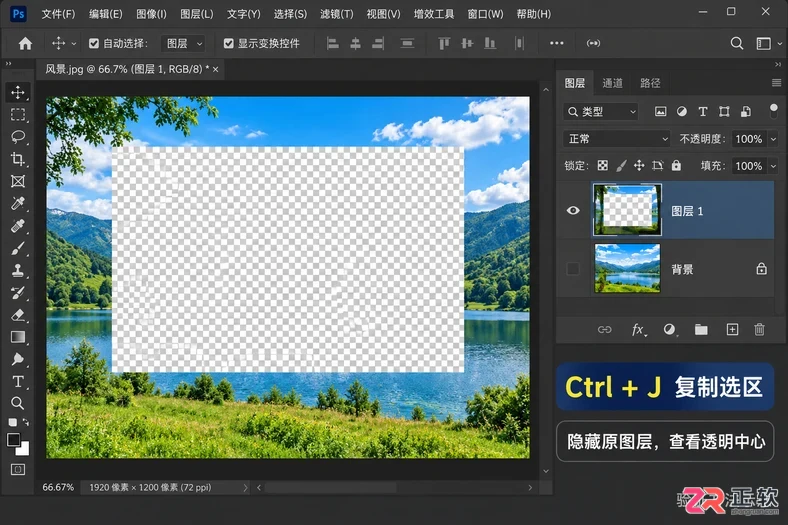Select the Crop tool in the toolbar
The width and height of the screenshot is (788, 525).
click(x=18, y=159)
